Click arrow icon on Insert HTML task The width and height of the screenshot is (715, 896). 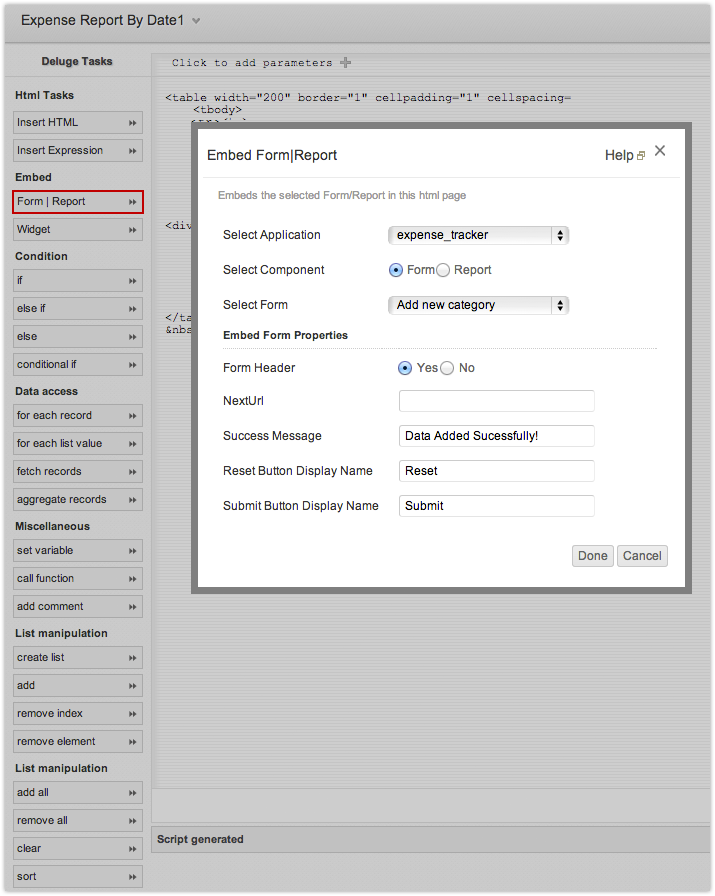[x=132, y=123]
